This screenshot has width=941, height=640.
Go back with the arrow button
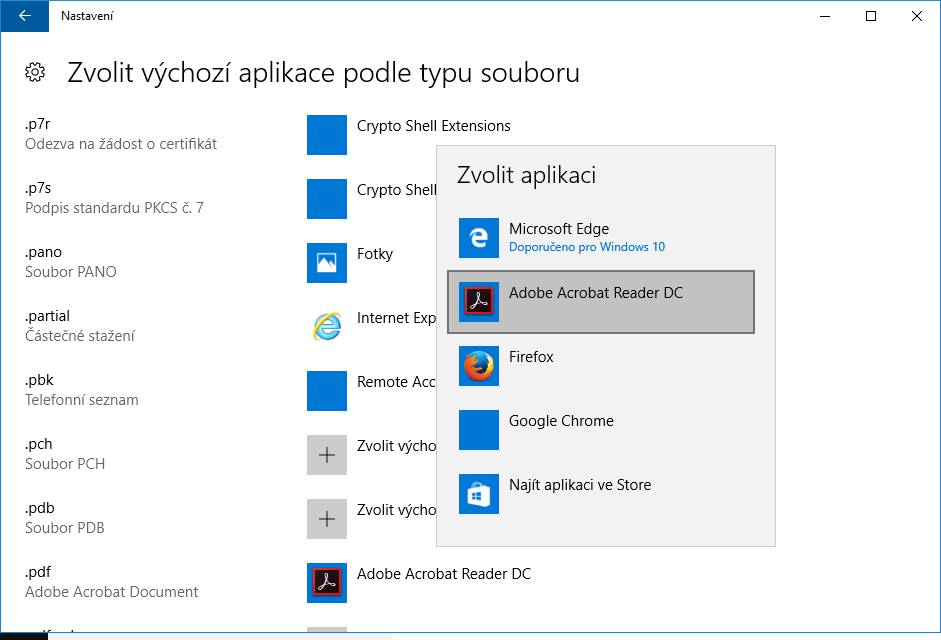coord(25,16)
